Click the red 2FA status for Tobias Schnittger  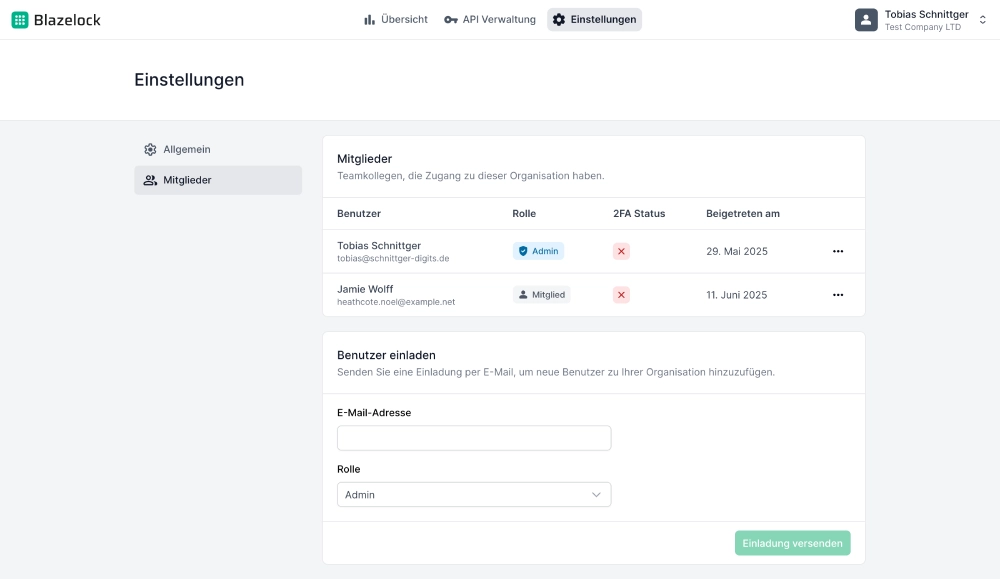621,251
